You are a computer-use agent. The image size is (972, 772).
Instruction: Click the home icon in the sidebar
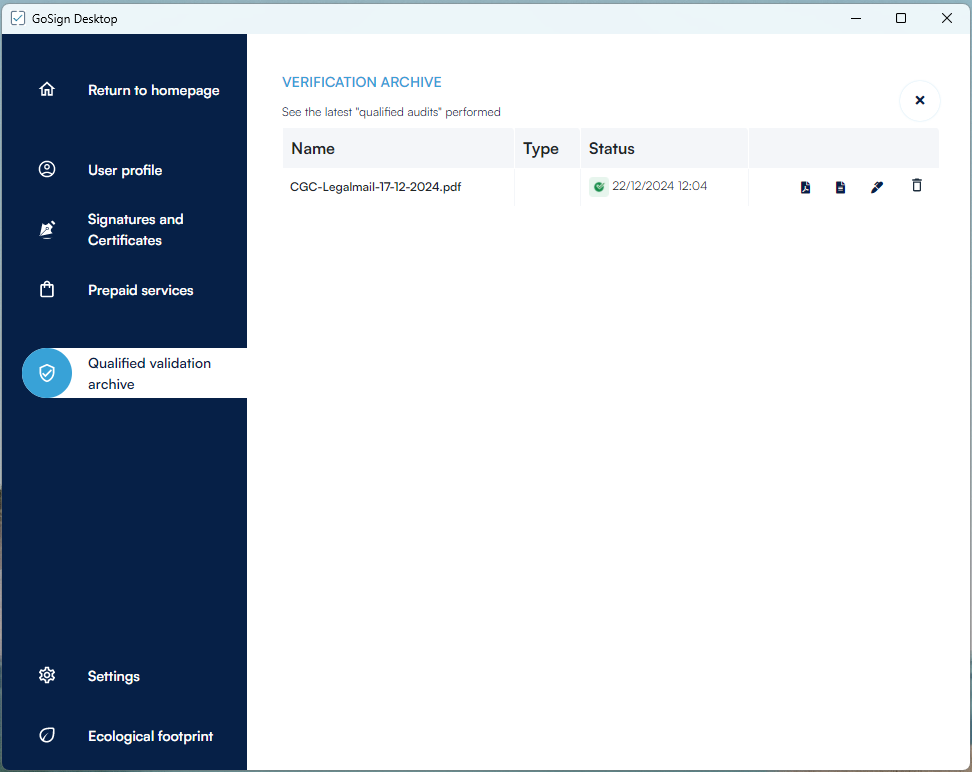click(47, 90)
